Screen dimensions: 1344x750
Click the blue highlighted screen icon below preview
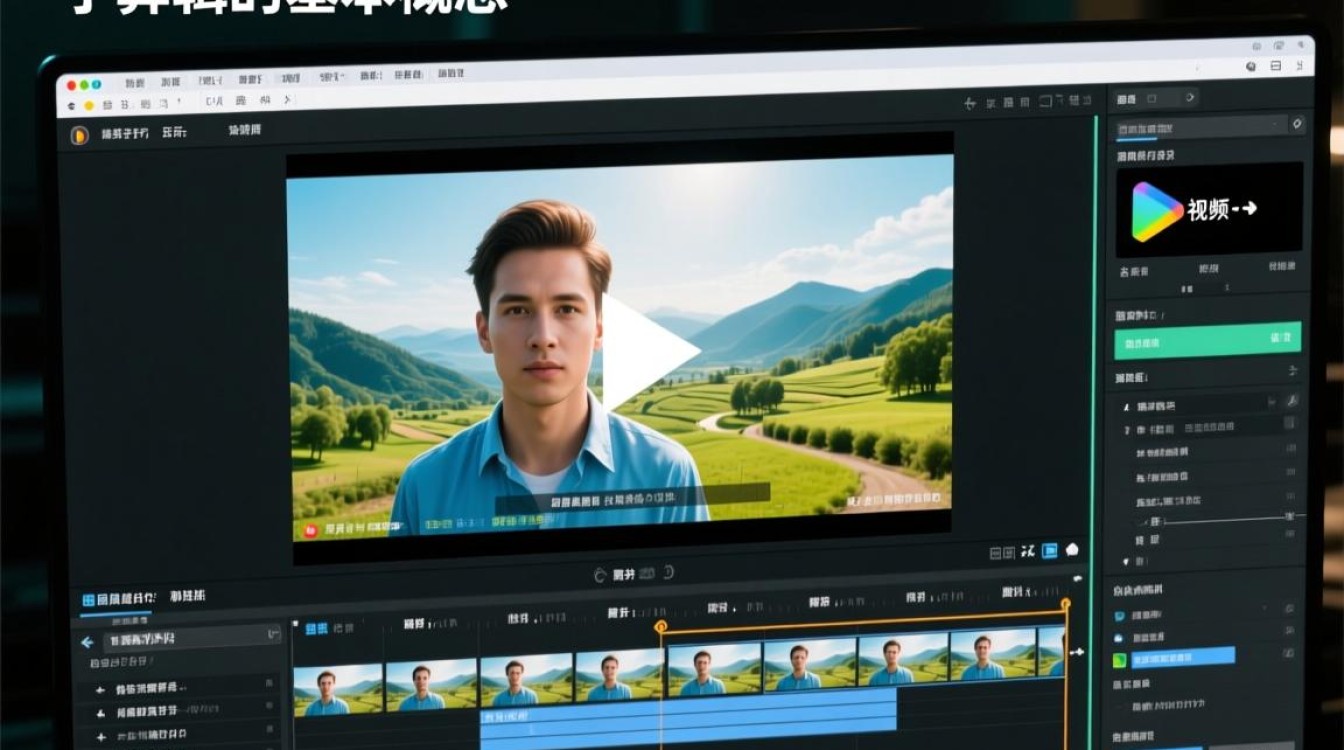[x=1050, y=550]
